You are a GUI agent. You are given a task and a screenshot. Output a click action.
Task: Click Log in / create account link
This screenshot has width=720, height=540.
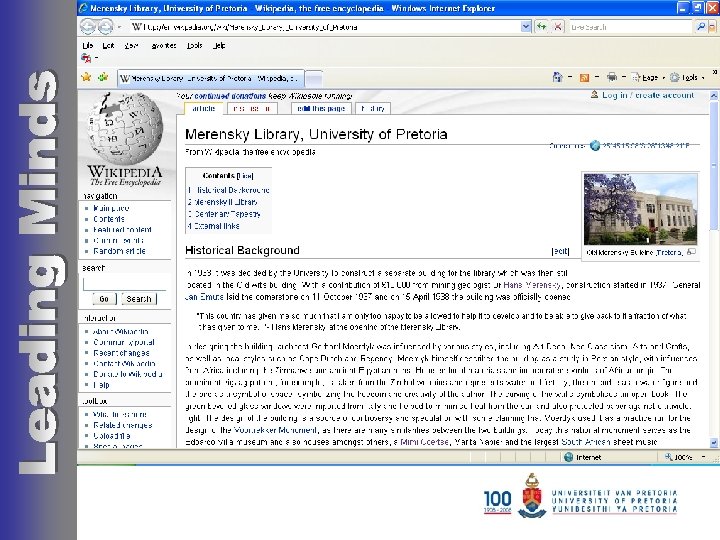(x=648, y=95)
